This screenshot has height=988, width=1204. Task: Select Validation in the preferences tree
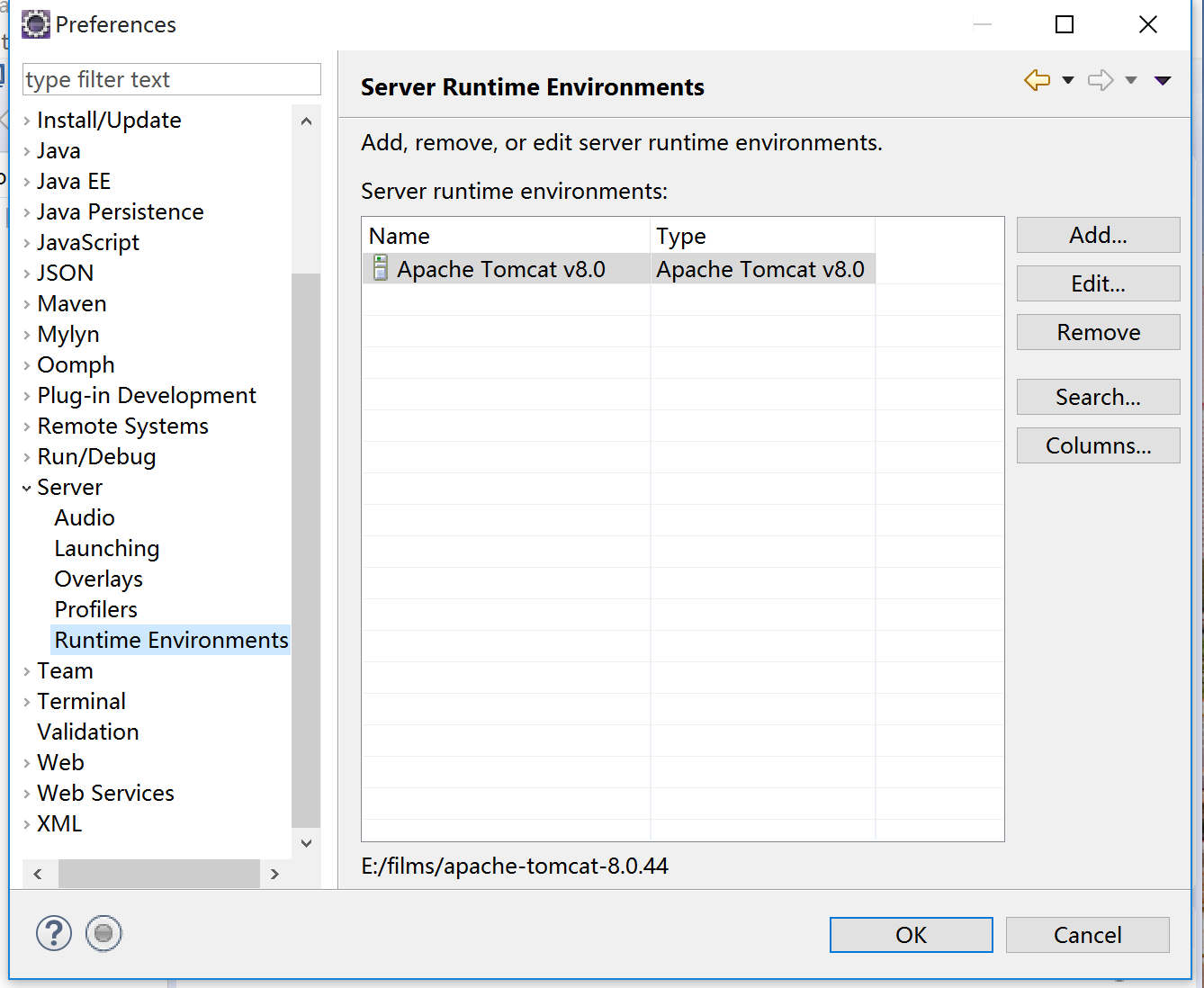(x=88, y=732)
